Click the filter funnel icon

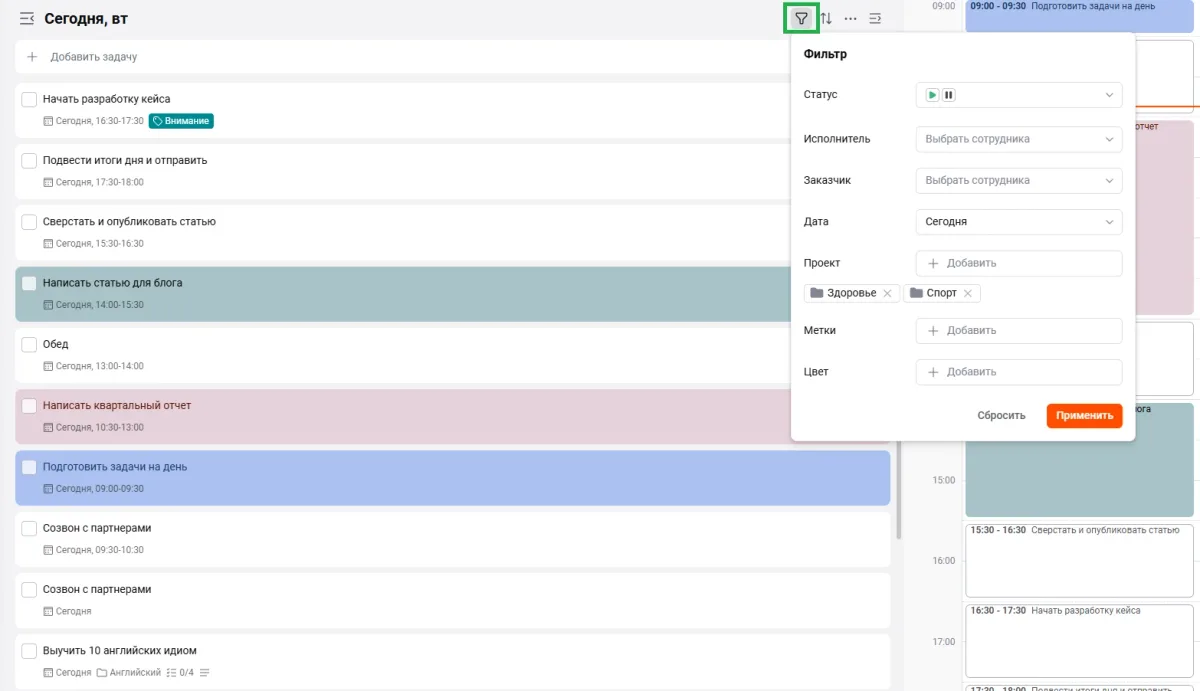click(801, 18)
